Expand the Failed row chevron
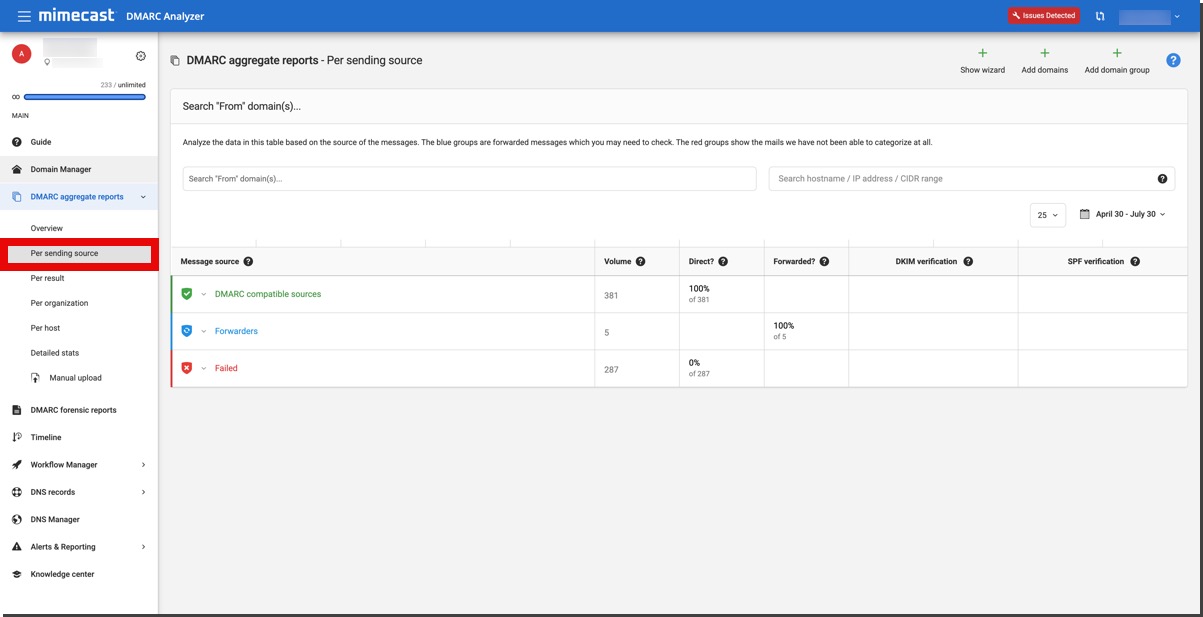 click(204, 368)
